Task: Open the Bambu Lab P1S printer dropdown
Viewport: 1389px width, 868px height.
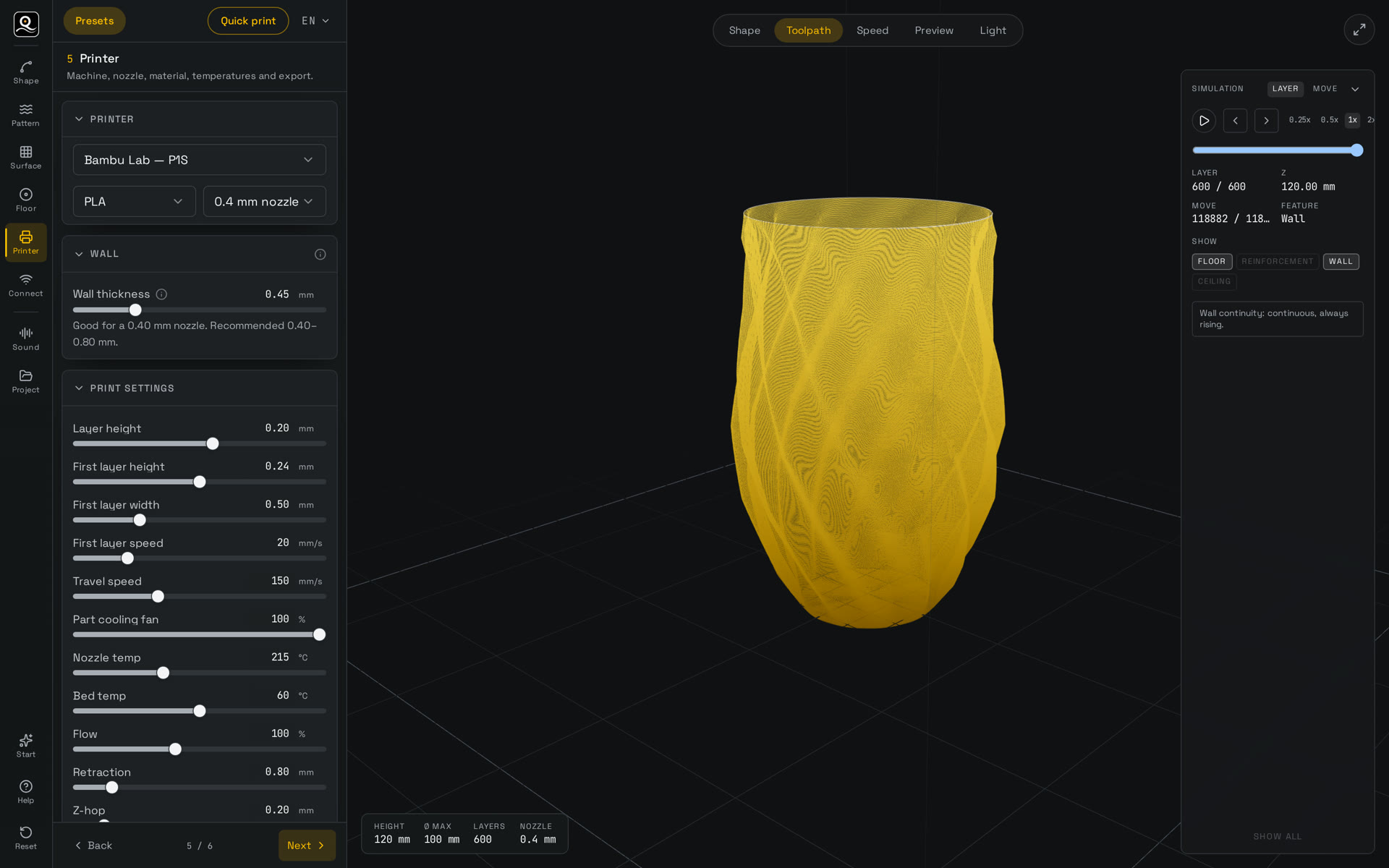Action: [199, 160]
